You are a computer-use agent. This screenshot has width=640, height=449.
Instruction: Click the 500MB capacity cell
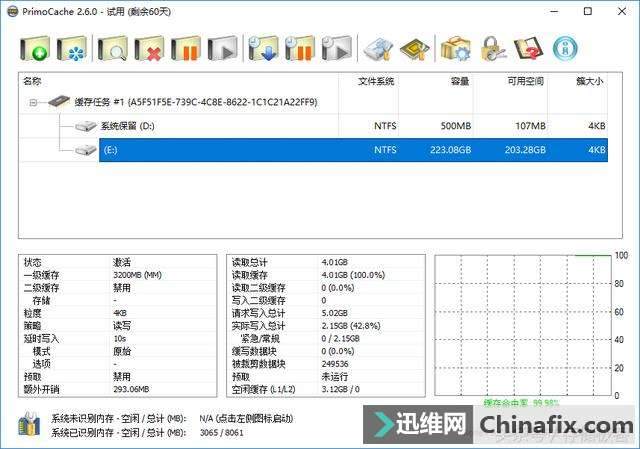click(x=456, y=126)
